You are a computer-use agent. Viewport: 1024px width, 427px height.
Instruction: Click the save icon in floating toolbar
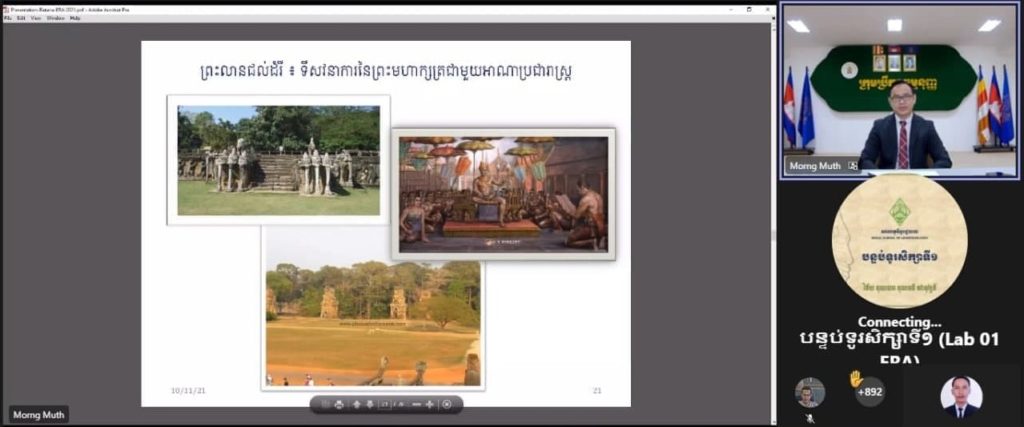325,404
